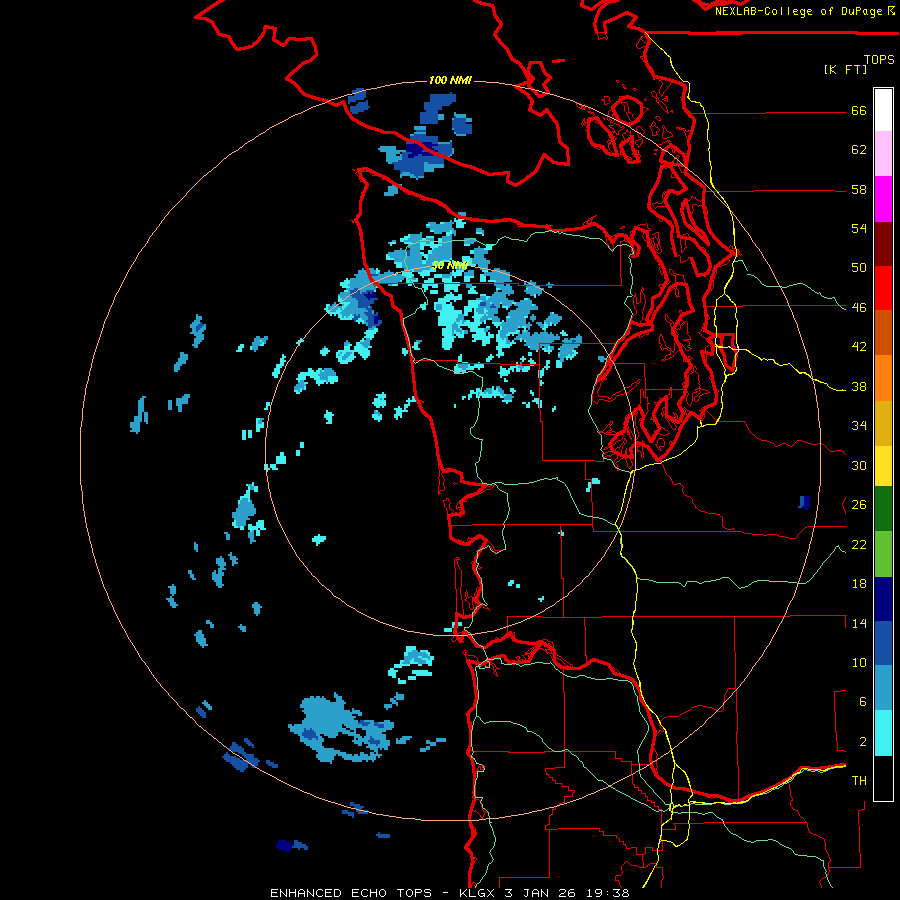This screenshot has width=900, height=900.
Task: Select the dark red 54 kft legend band
Action: 883,244
